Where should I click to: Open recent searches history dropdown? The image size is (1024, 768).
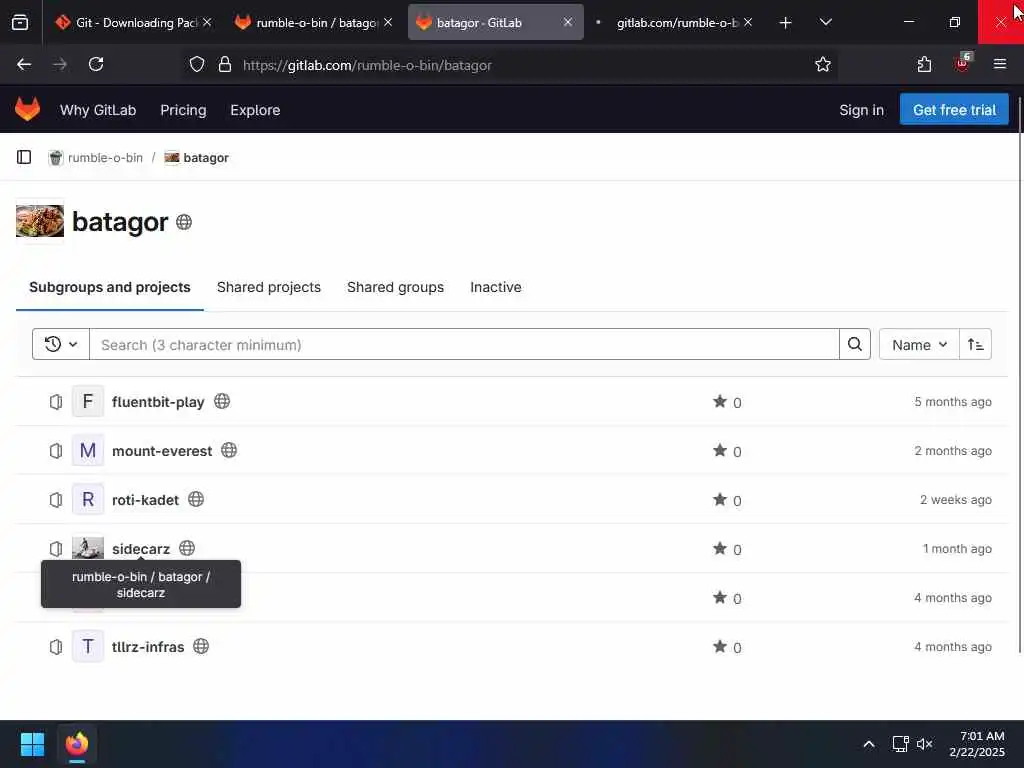coord(61,344)
